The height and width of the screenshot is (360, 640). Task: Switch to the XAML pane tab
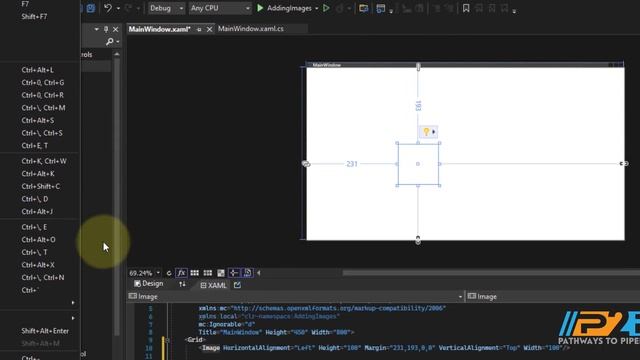coord(213,285)
